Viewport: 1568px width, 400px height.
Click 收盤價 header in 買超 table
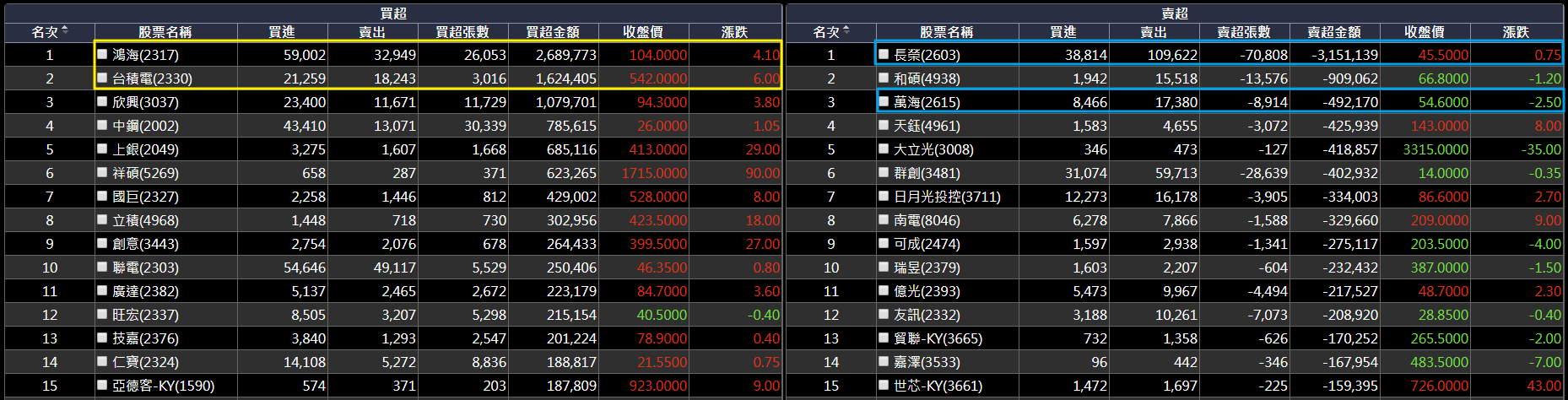click(x=643, y=32)
